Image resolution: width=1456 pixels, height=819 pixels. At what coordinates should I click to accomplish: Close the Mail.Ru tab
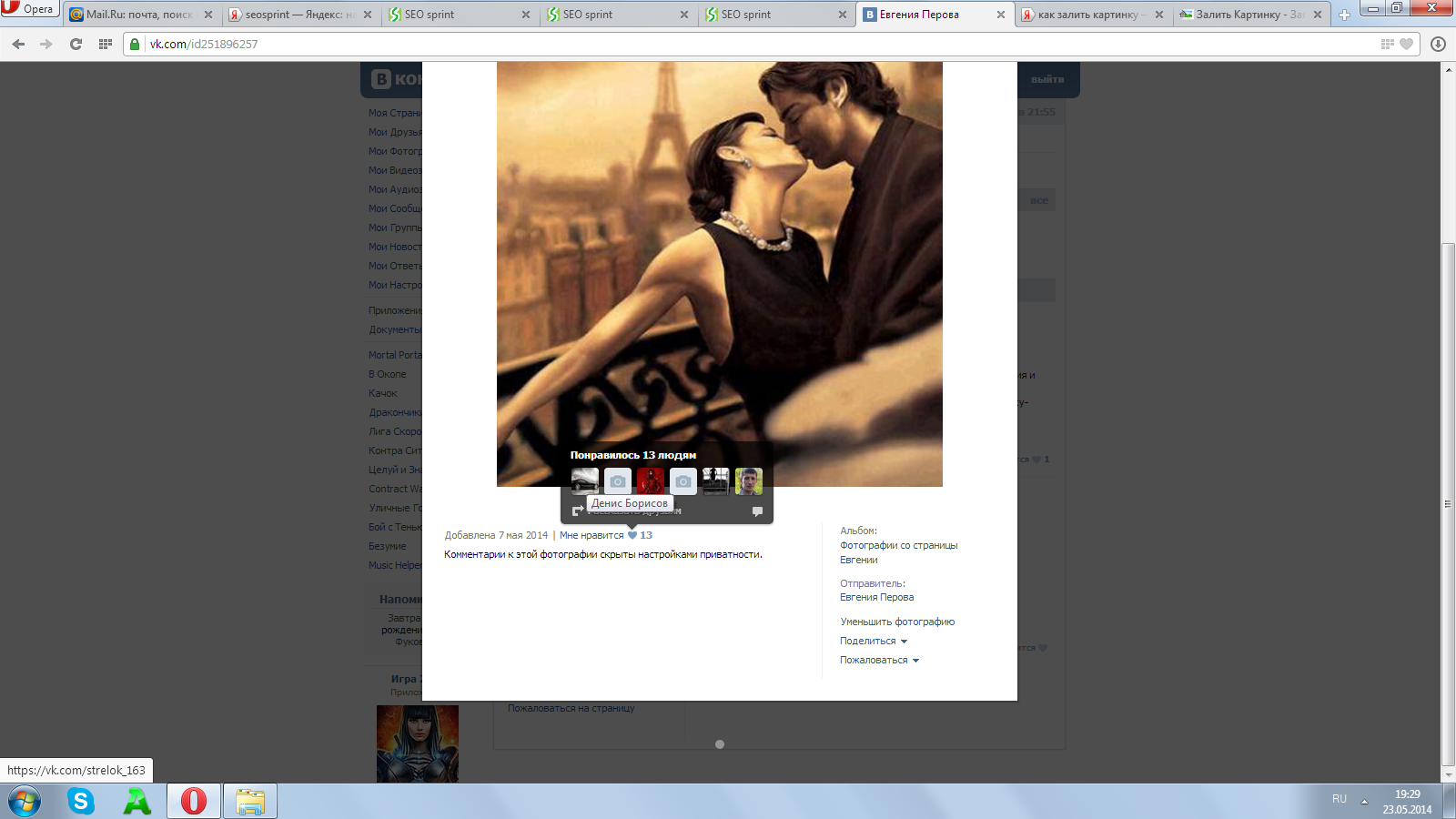pos(208,15)
